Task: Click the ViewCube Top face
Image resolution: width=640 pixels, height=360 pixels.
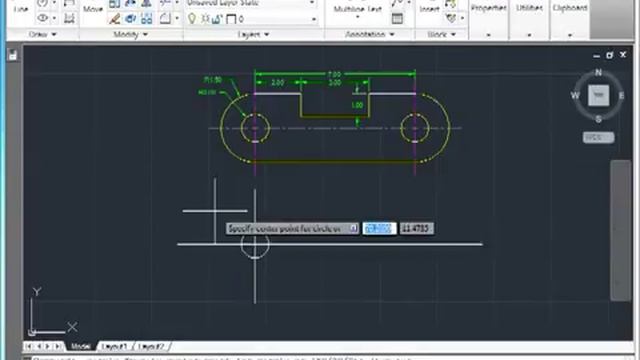Action: [598, 96]
